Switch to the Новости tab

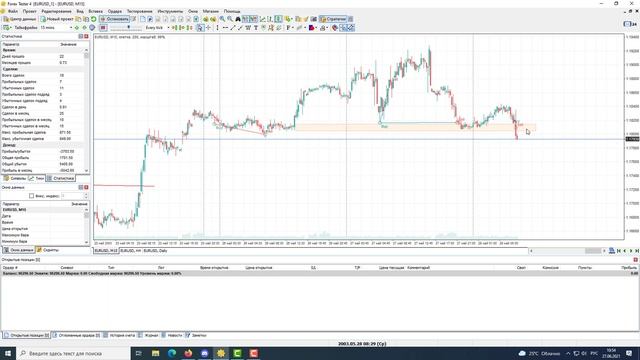172,335
